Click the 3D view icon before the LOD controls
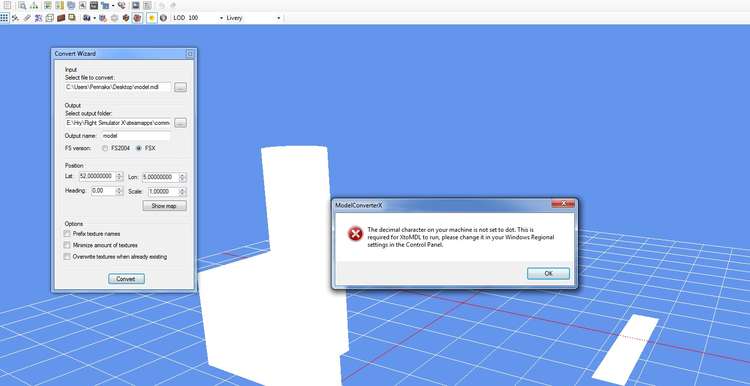Image resolution: width=750 pixels, height=386 pixels. 87,18
